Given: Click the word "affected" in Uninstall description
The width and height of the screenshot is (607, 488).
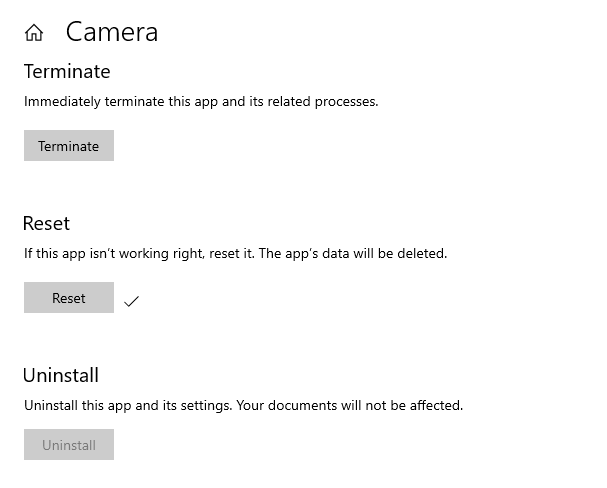Looking at the screenshot, I should 436,406.
